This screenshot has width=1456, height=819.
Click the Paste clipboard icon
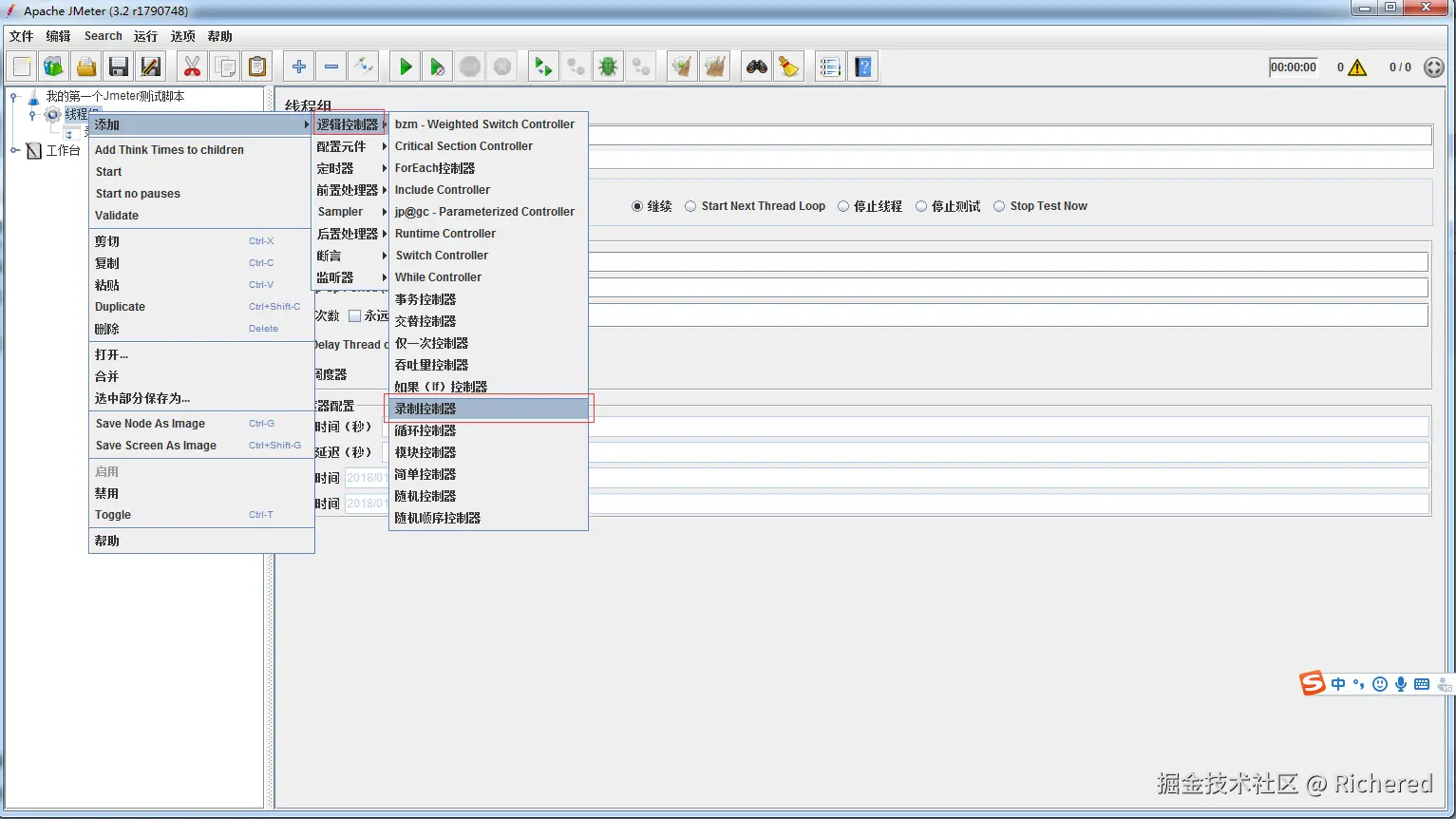click(x=257, y=67)
